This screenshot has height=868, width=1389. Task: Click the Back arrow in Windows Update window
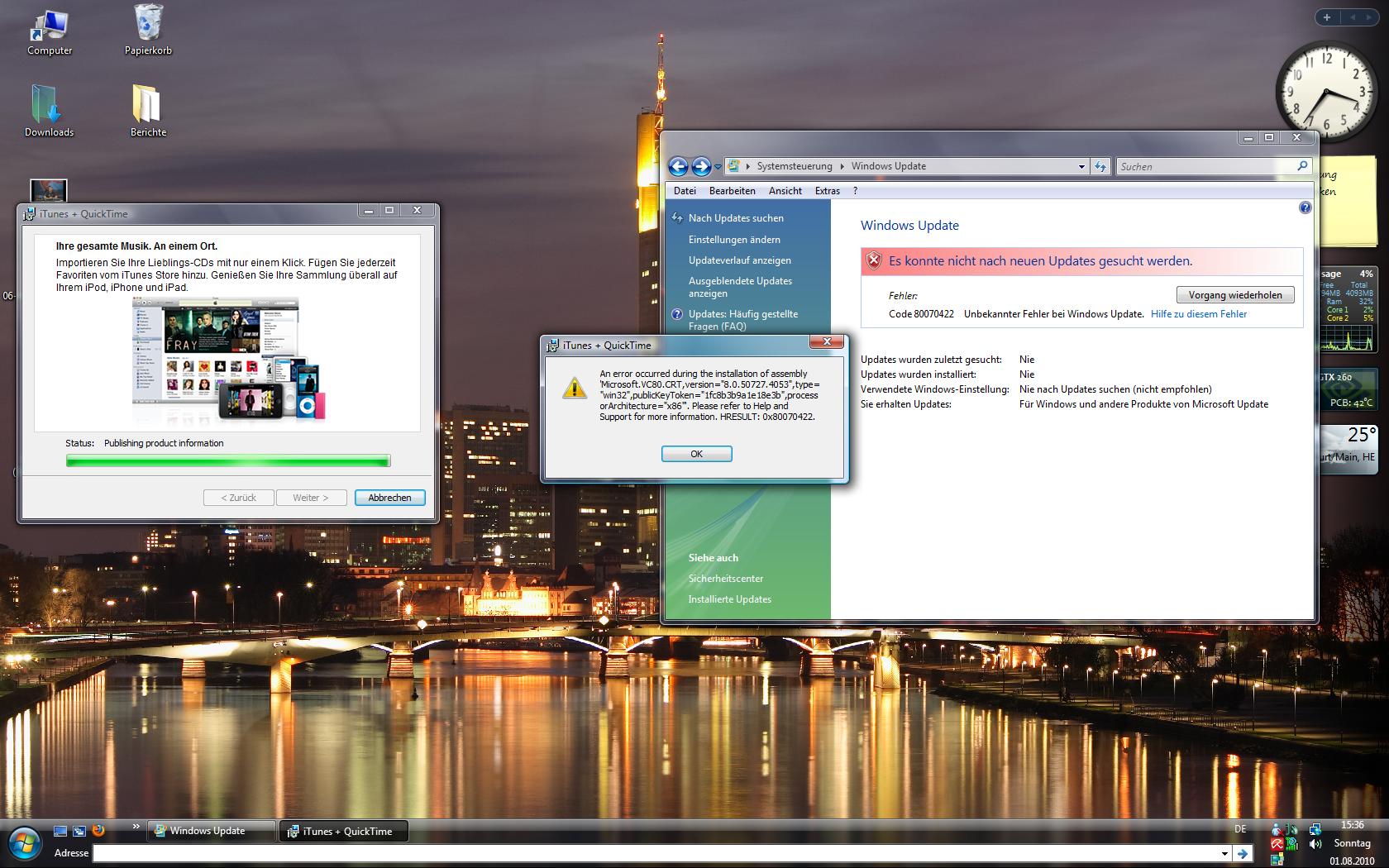point(678,166)
